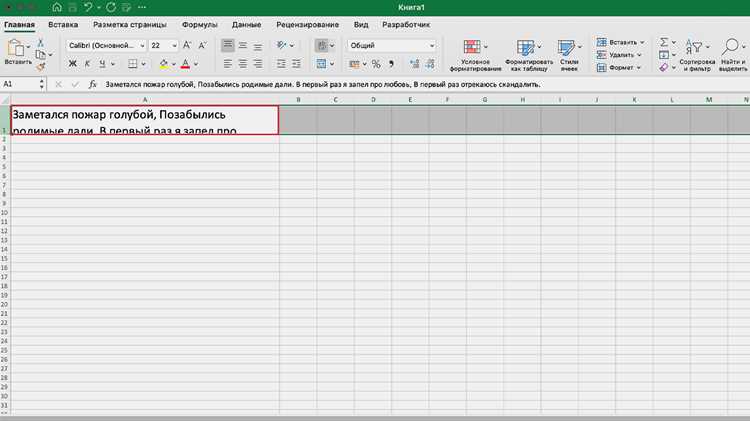Decrease indent in cell
The width and height of the screenshot is (750, 421).
pos(281,64)
